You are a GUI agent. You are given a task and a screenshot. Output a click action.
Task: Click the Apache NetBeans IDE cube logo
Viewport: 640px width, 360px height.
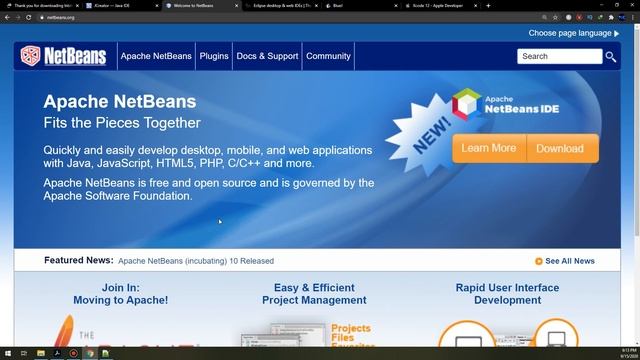(x=467, y=104)
